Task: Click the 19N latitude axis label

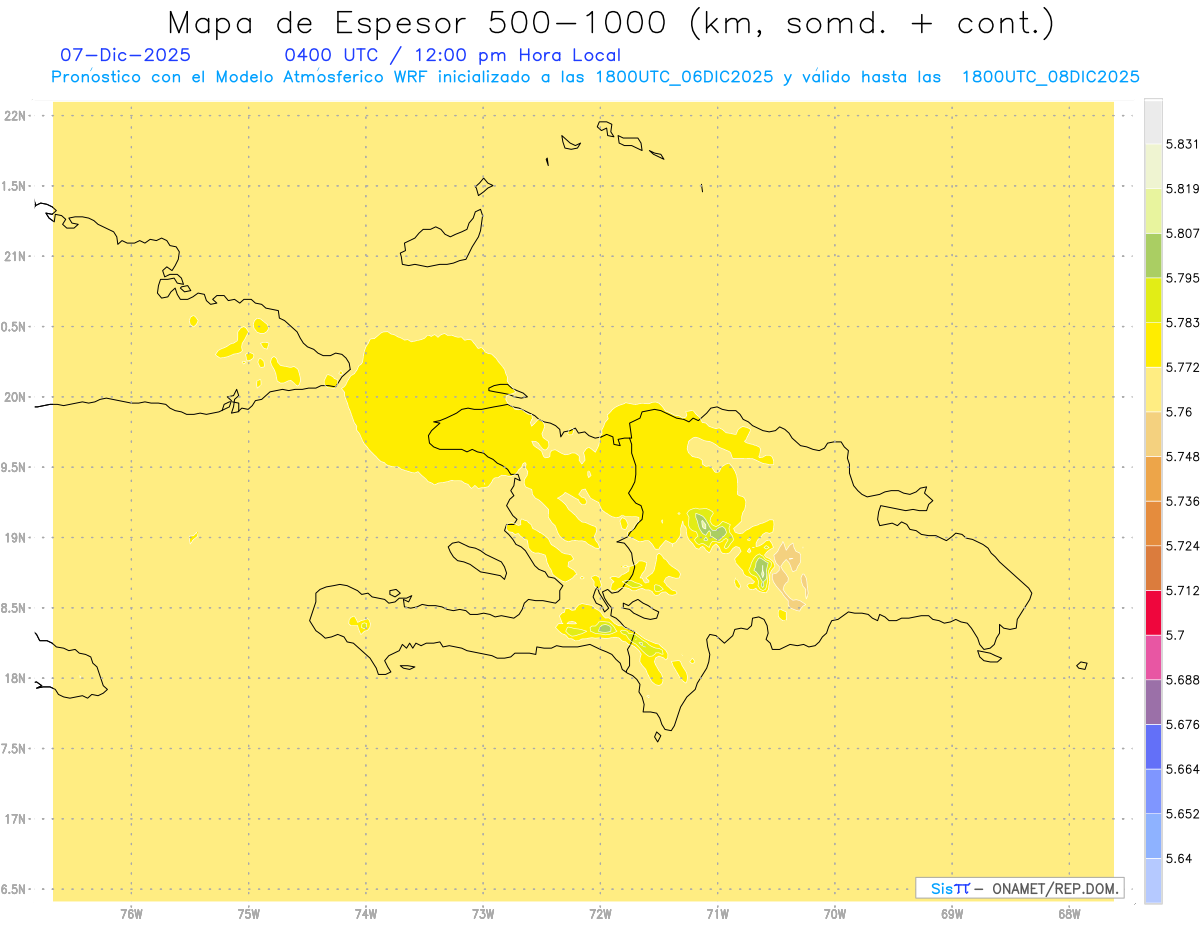Action: tap(16, 538)
